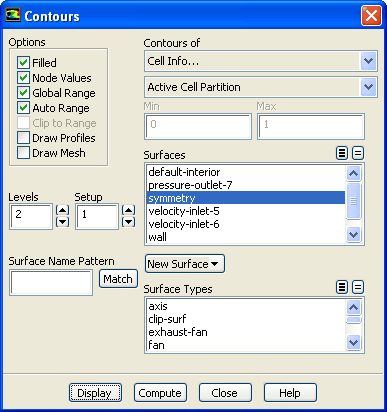The height and width of the screenshot is (412, 387).
Task: Select exhaust-fan surface type
Action: [x=246, y=332]
